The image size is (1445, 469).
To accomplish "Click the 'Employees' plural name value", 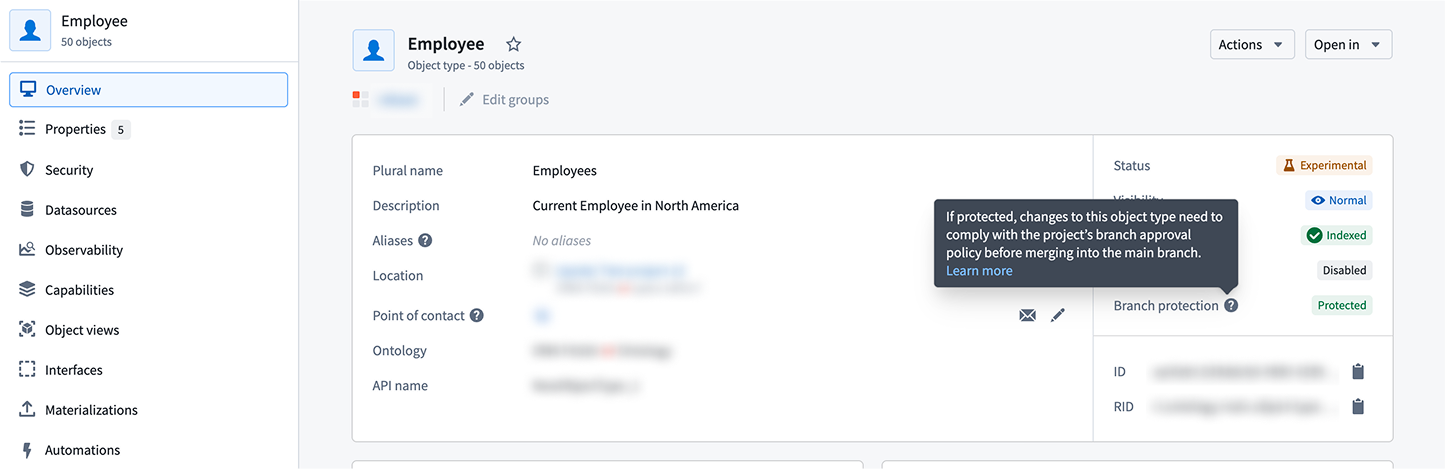I will [x=565, y=171].
